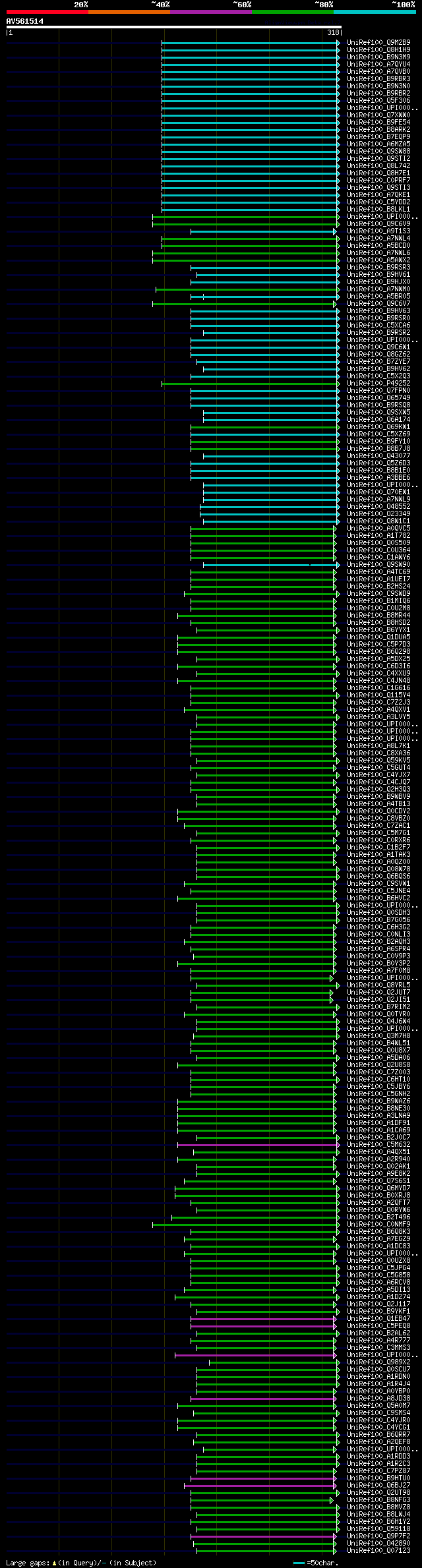Select UniRef100_A3LYY5 label
Screen dimensions: 422x1568
point(378,717)
